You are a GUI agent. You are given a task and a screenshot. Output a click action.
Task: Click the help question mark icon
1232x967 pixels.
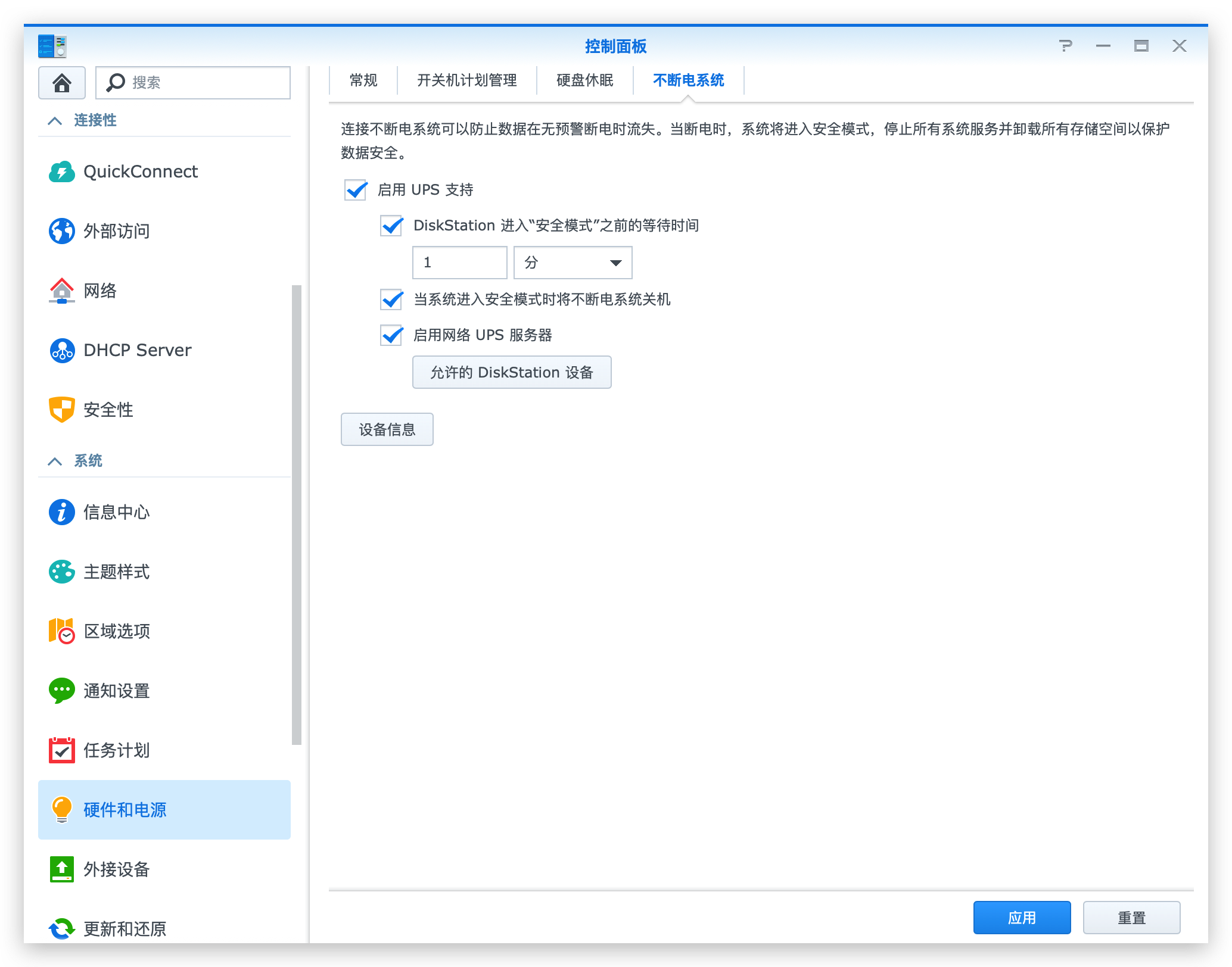(1066, 46)
